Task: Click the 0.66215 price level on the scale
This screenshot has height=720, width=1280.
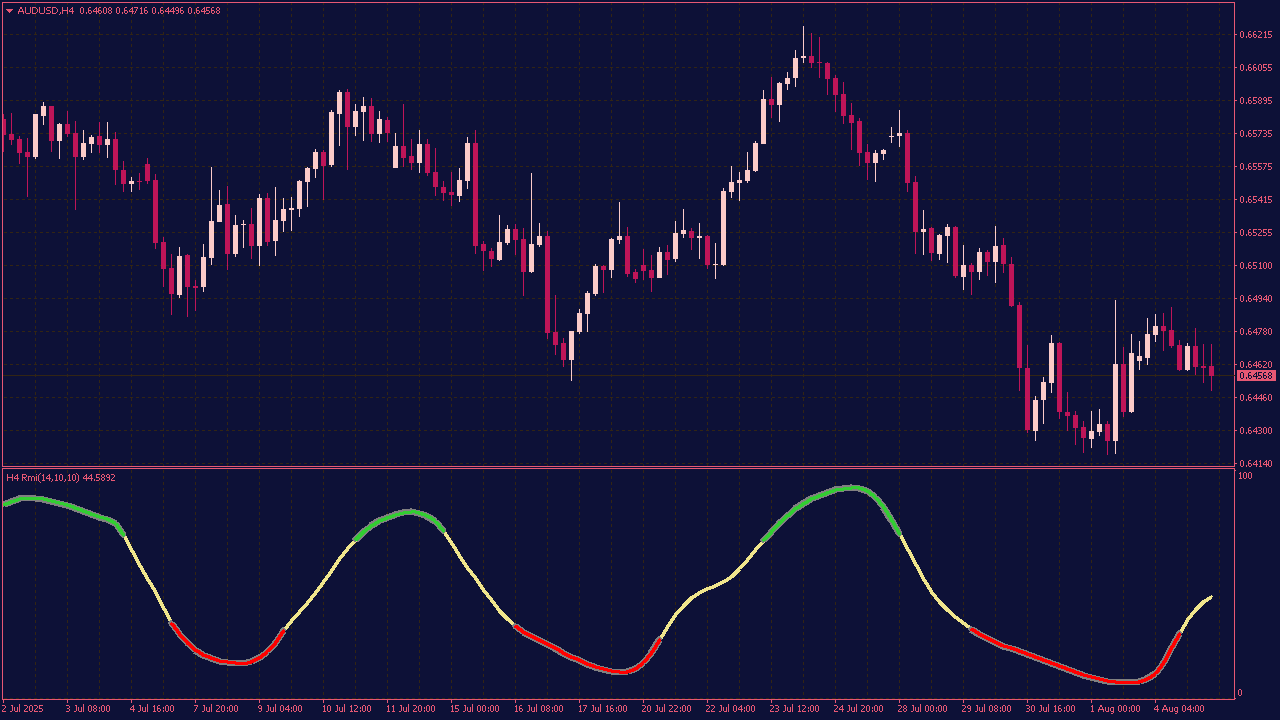Action: pos(1255,35)
